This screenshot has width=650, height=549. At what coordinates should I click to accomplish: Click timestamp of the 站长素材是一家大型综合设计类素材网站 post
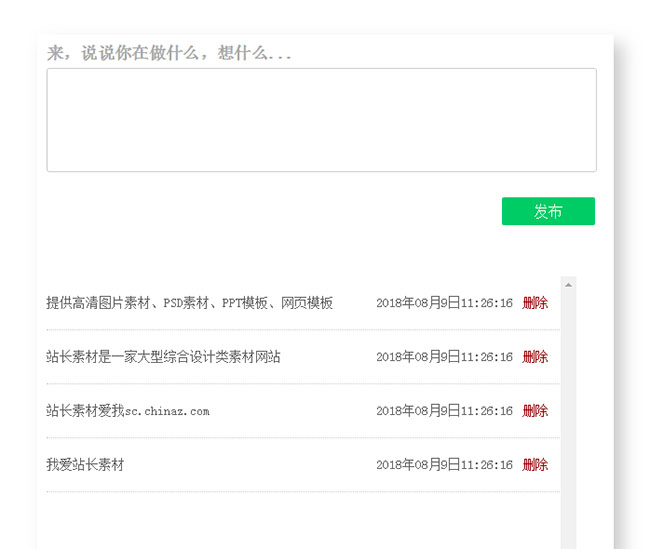(x=444, y=357)
